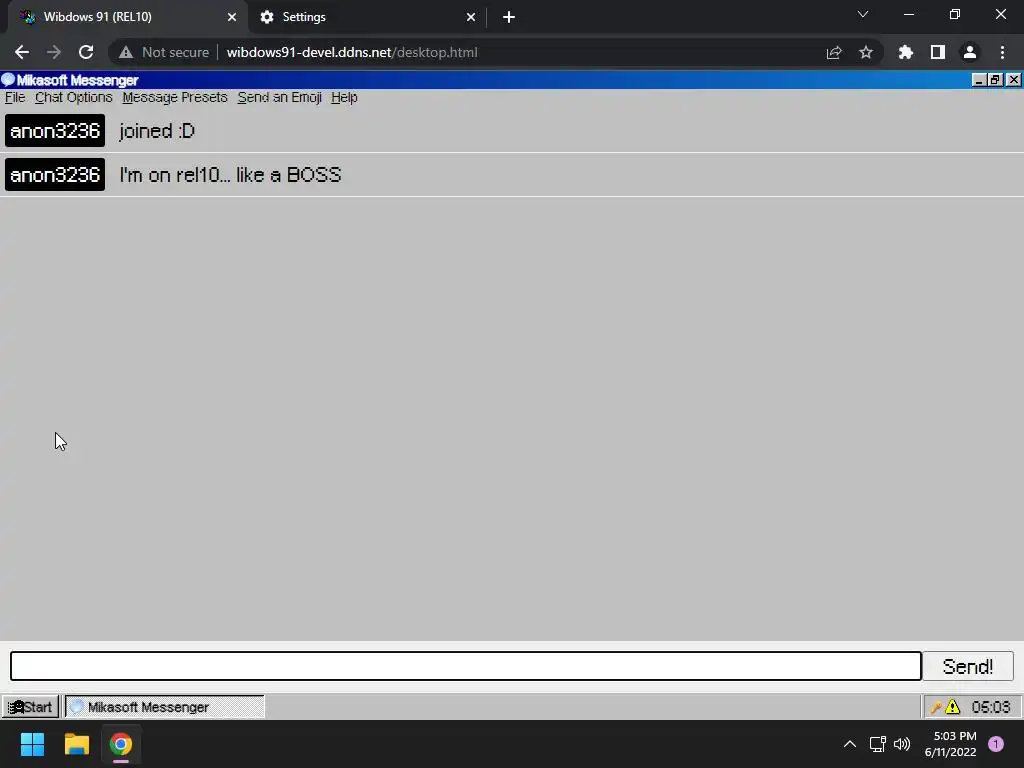The image size is (1024, 768).
Task: Bookmark this page with the star
Action: click(866, 52)
